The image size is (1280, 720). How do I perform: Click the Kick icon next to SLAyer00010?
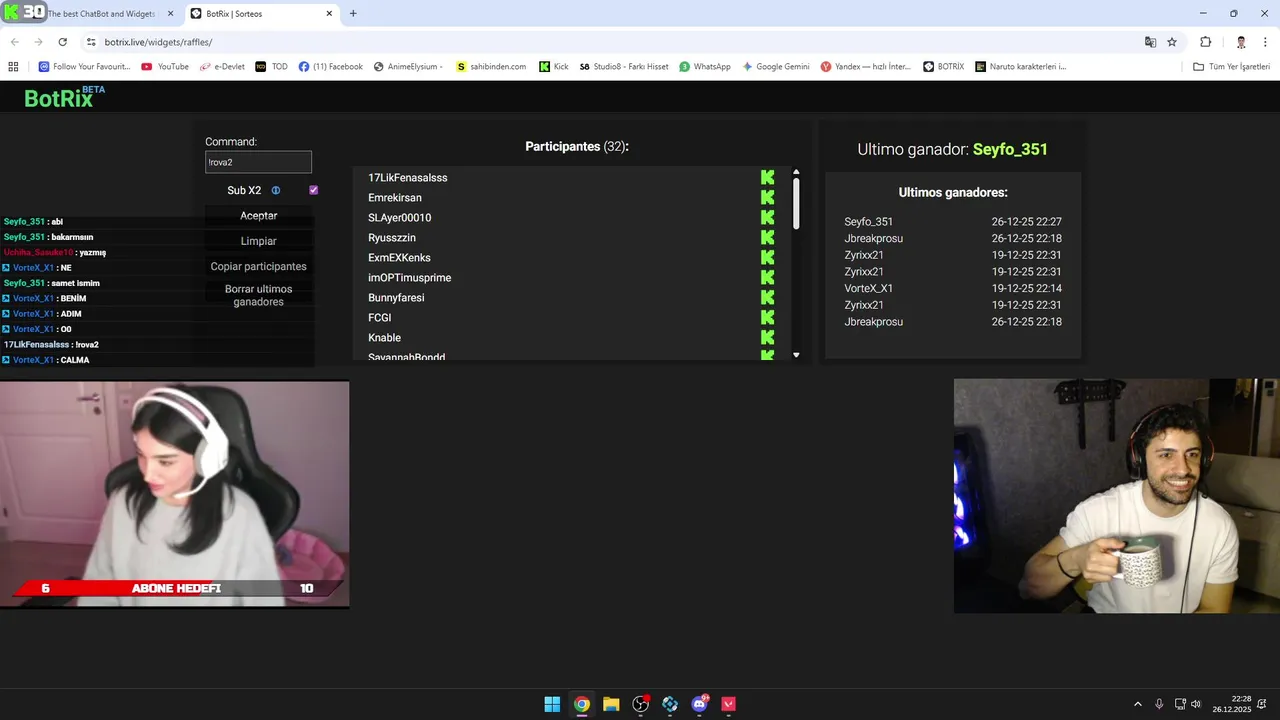(767, 217)
